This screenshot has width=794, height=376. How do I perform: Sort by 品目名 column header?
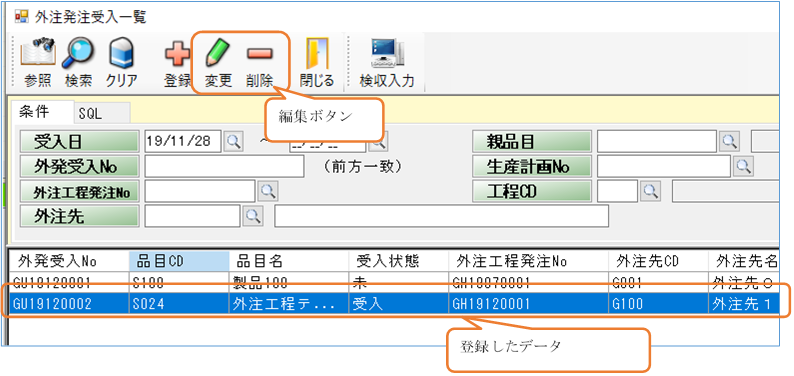[x=289, y=261]
